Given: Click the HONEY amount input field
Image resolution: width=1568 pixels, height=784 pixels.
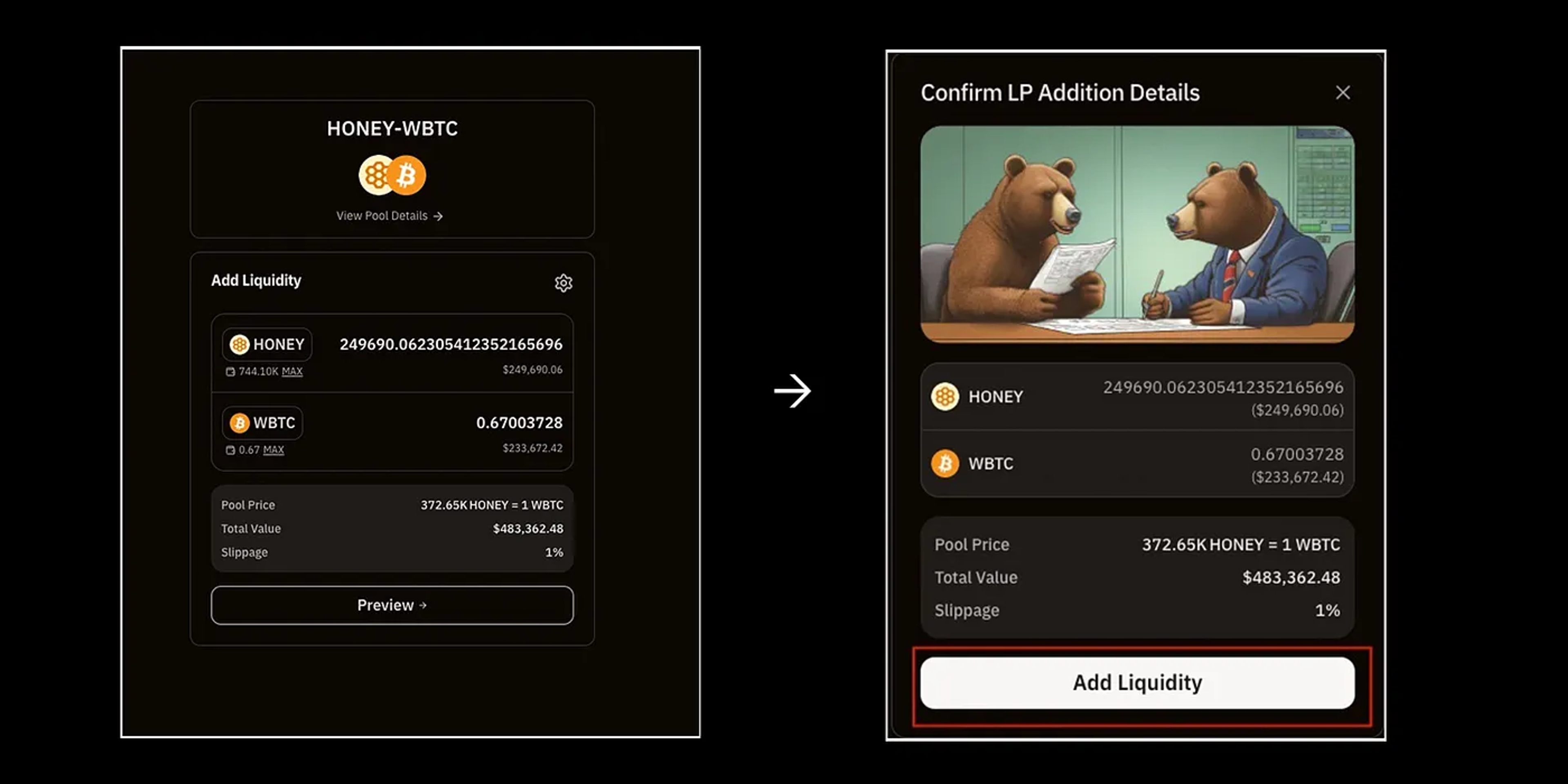Looking at the screenshot, I should [451, 345].
